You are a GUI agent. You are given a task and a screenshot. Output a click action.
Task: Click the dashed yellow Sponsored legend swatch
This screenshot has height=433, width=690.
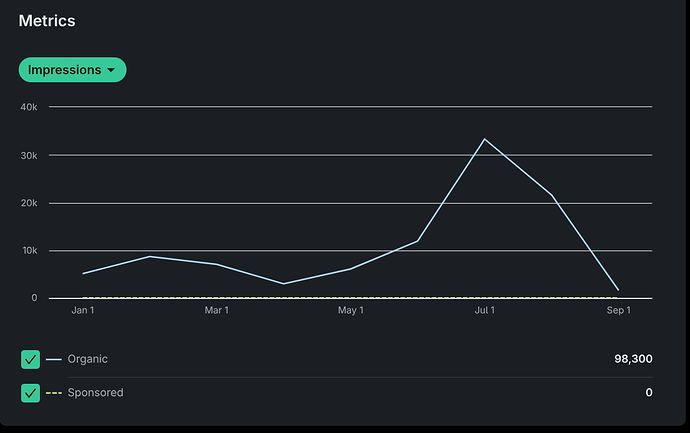click(53, 393)
